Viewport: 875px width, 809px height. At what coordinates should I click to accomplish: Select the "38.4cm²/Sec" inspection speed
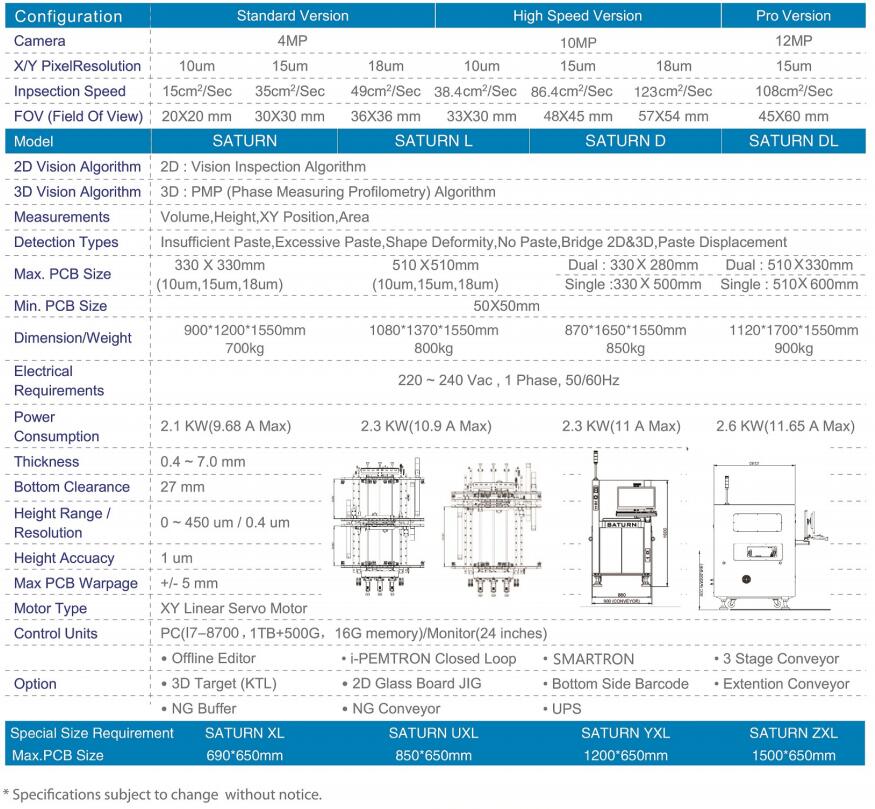[x=475, y=91]
